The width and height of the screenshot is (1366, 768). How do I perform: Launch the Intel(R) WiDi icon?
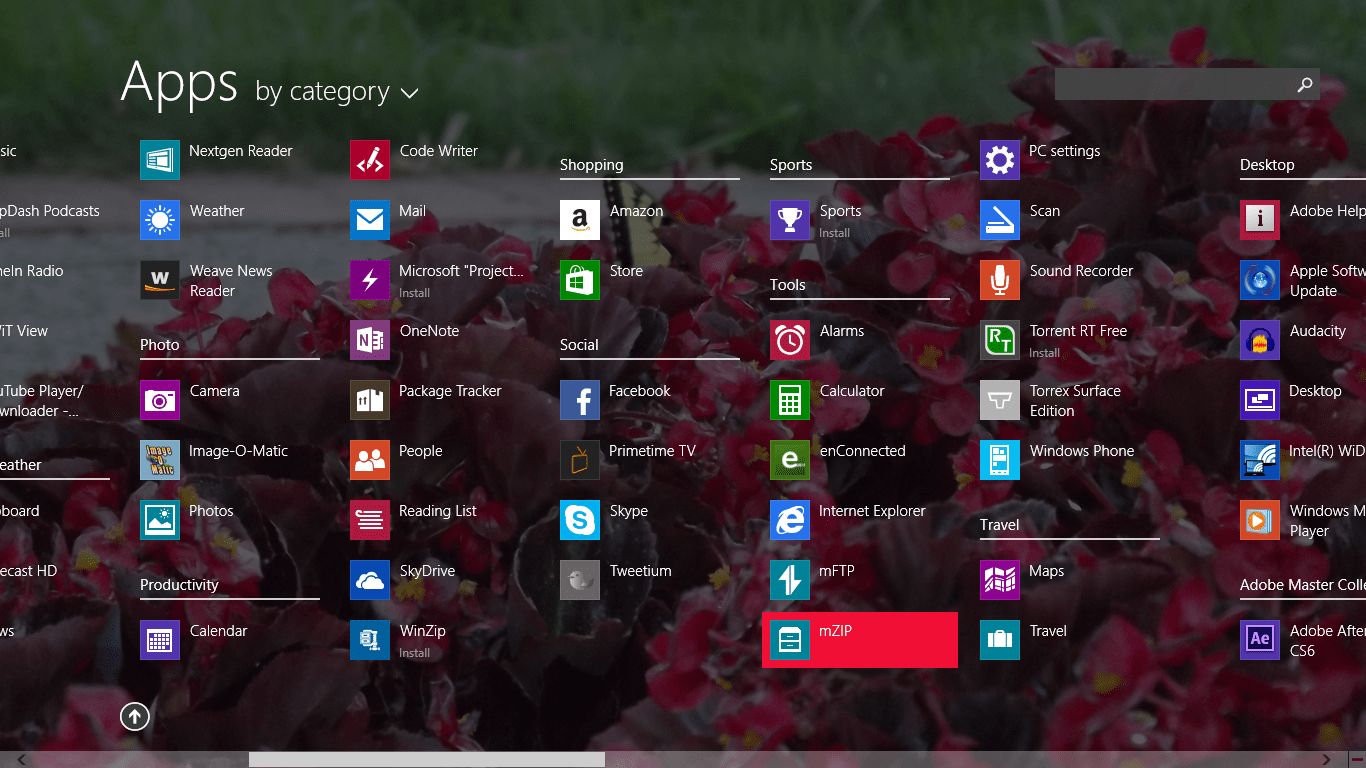click(1260, 460)
